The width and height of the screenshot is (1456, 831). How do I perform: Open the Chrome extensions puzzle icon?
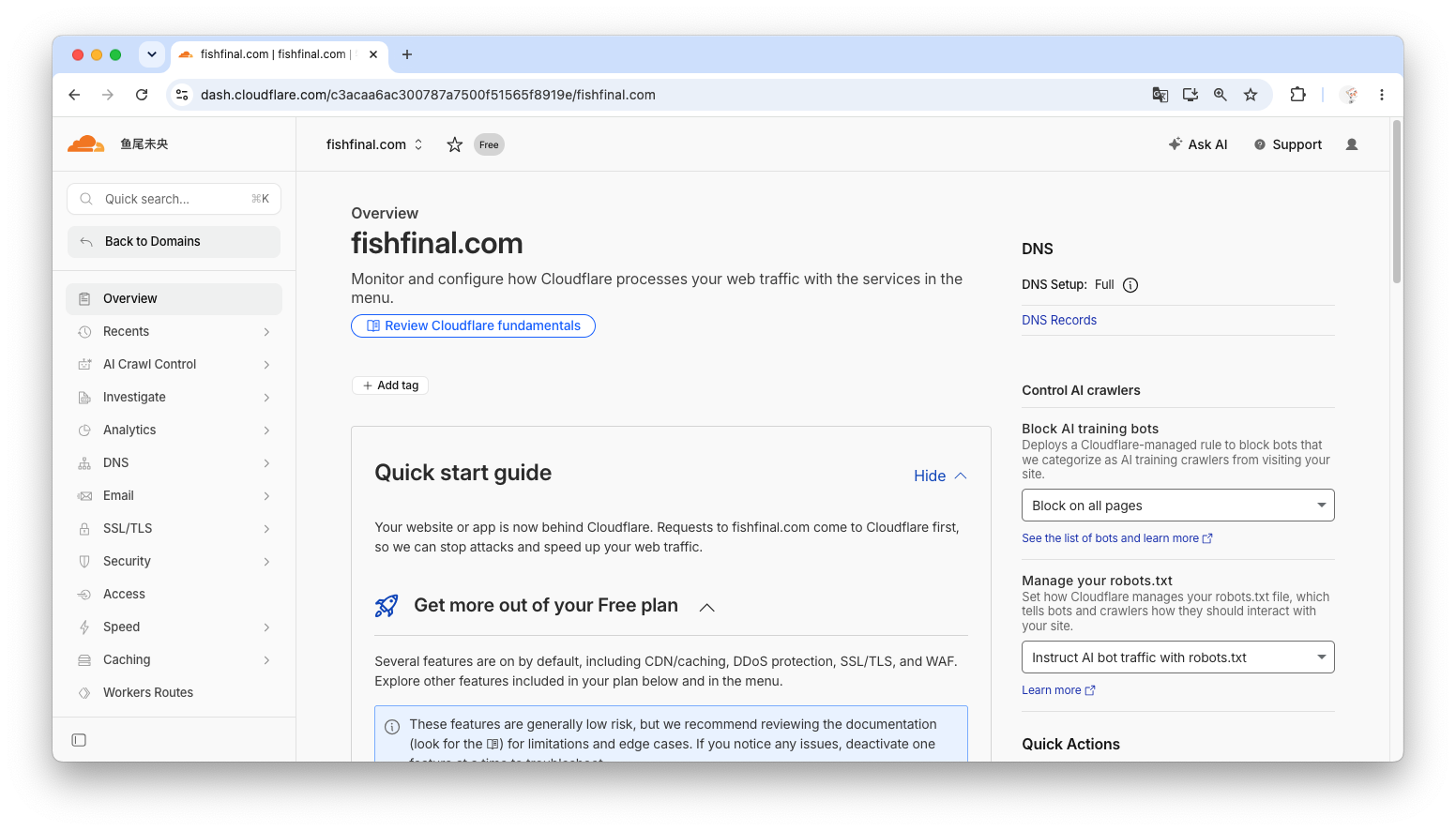point(1297,95)
